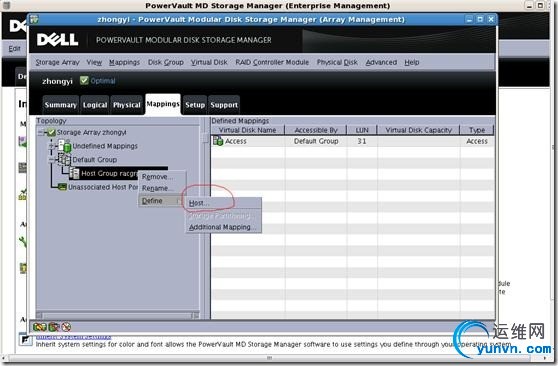Sort by LUN column header
This screenshot has width=558, height=366.
tap(362, 130)
